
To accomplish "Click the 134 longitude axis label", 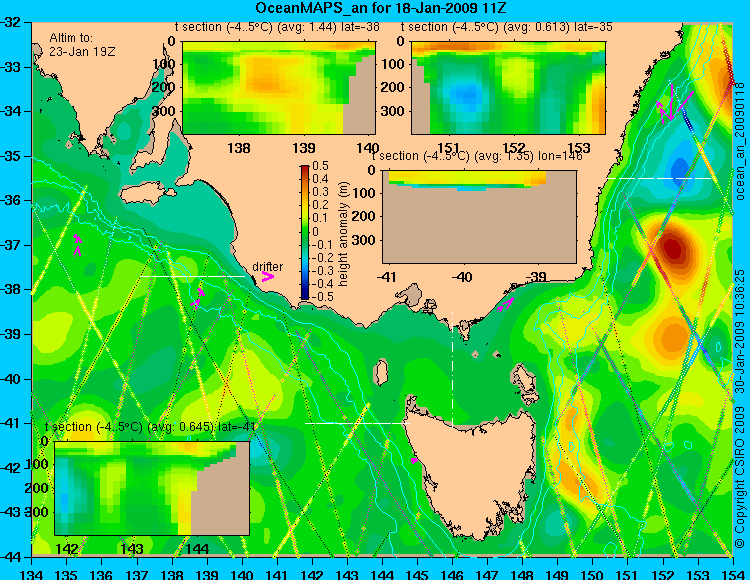I will (x=31, y=574).
